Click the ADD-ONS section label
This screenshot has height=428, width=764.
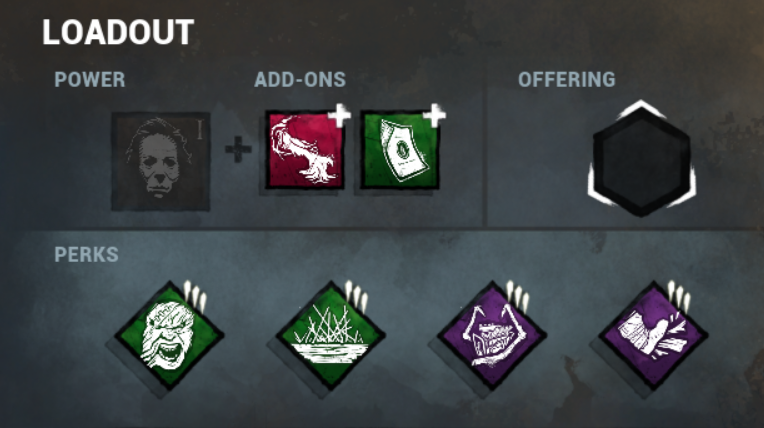[x=300, y=79]
